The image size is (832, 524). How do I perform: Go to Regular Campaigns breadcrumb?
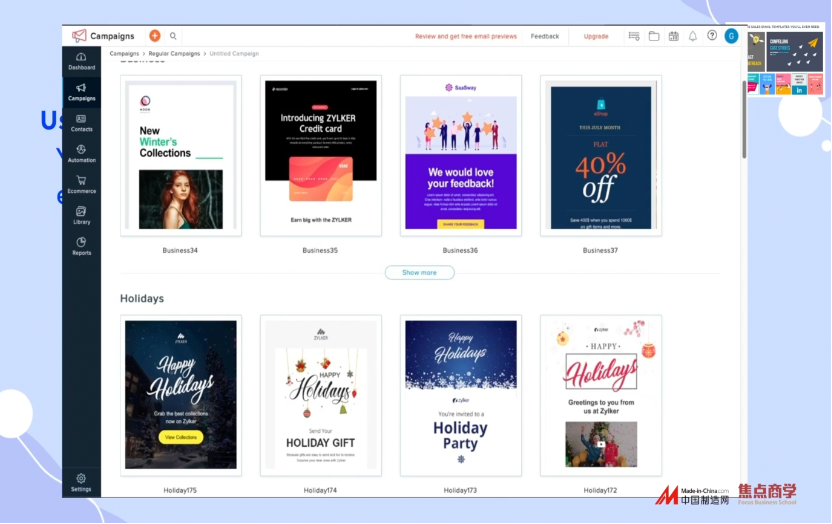coord(174,54)
